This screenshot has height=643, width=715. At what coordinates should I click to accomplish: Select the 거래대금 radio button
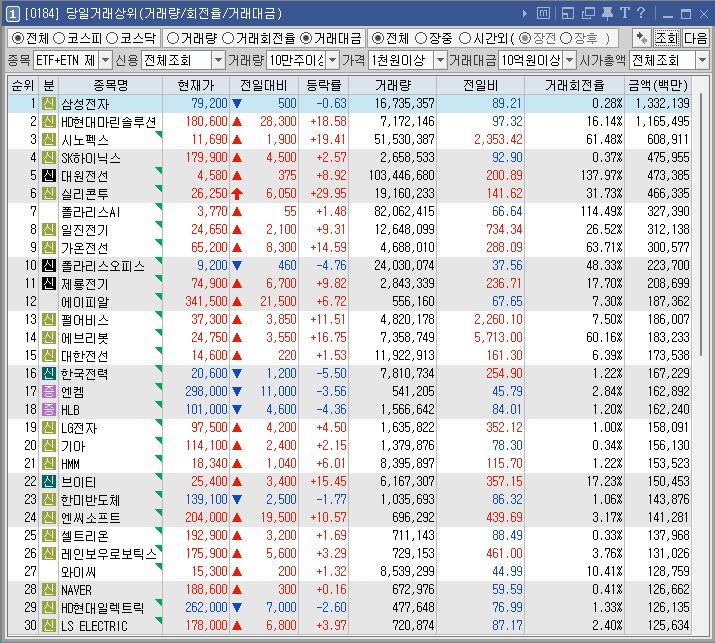click(306, 38)
